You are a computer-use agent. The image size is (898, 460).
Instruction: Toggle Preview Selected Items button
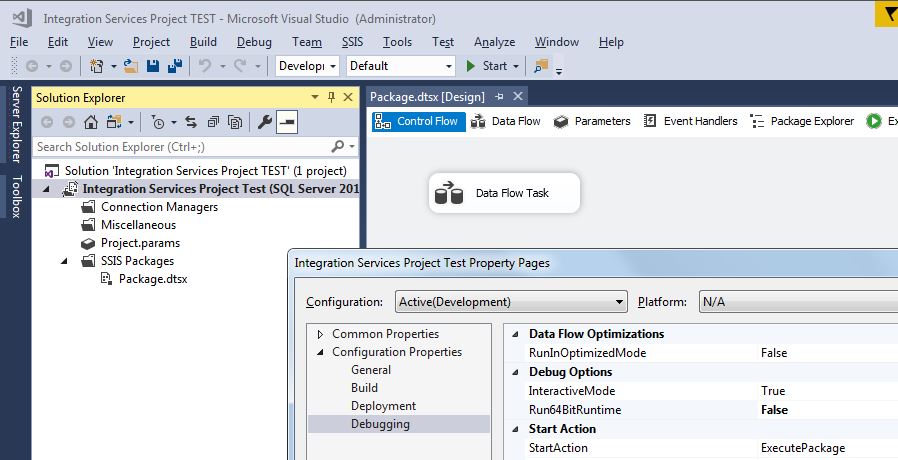click(287, 122)
